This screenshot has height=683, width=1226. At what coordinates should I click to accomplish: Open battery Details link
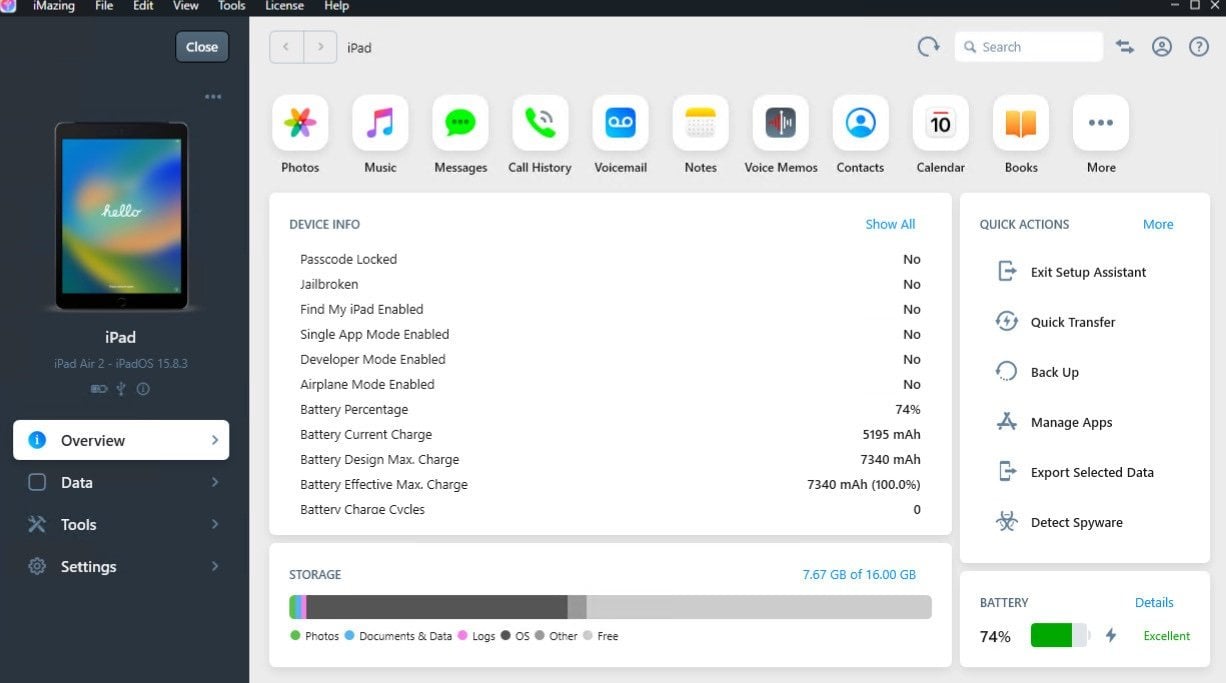[x=1154, y=602]
